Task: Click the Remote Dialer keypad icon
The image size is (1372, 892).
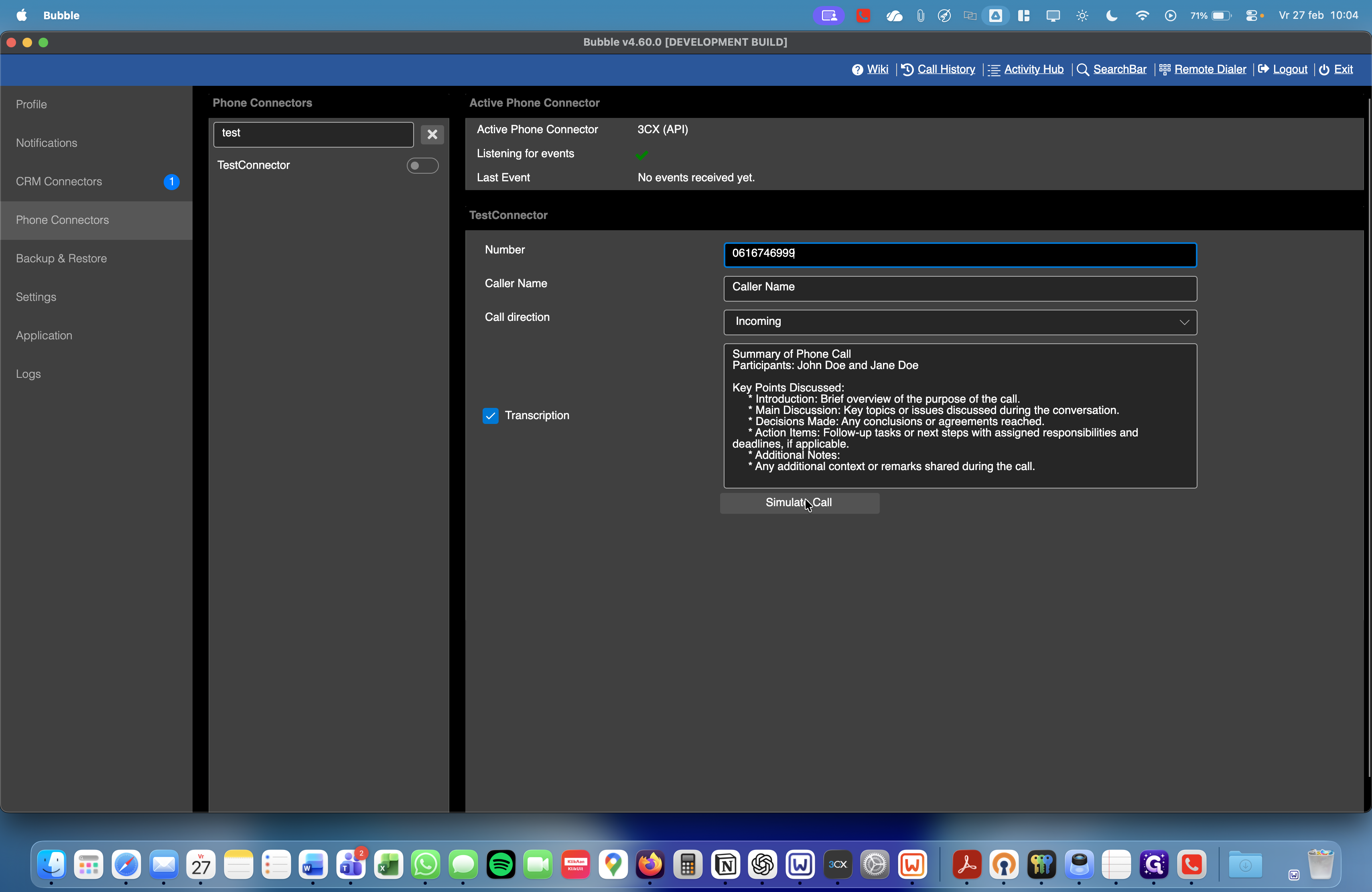Action: 1165,70
